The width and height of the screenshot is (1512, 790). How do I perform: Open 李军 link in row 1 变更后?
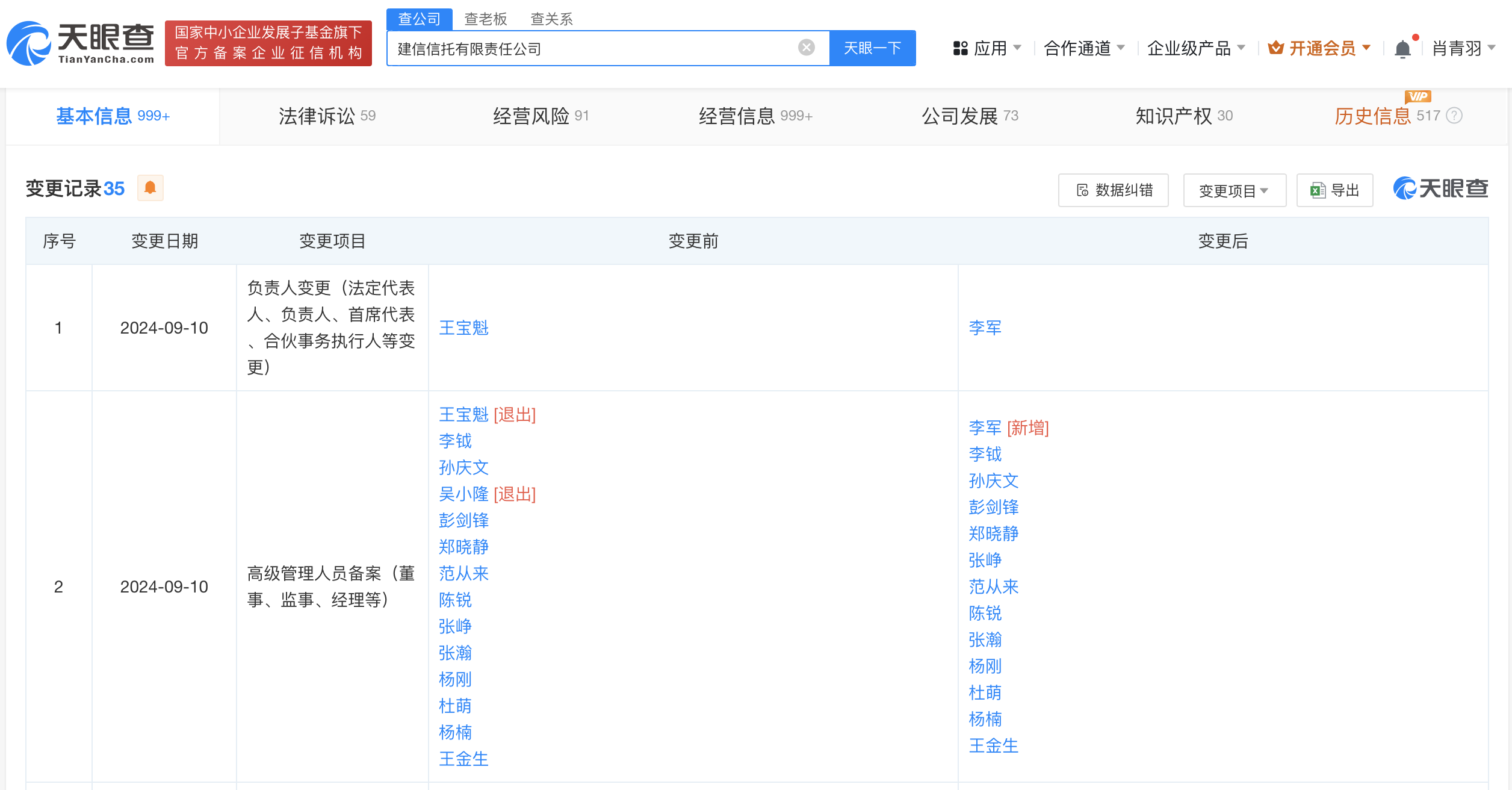click(985, 328)
